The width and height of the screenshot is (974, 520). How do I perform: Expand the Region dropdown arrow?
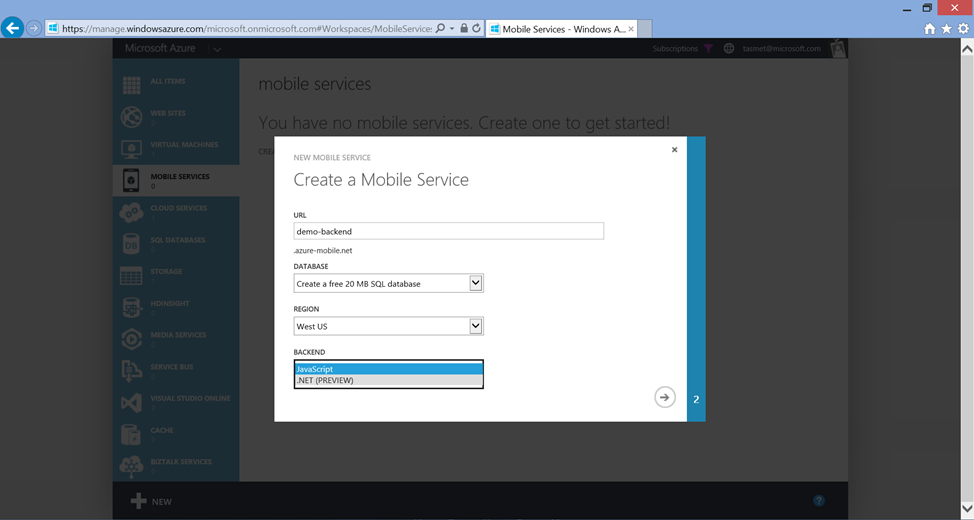[475, 326]
